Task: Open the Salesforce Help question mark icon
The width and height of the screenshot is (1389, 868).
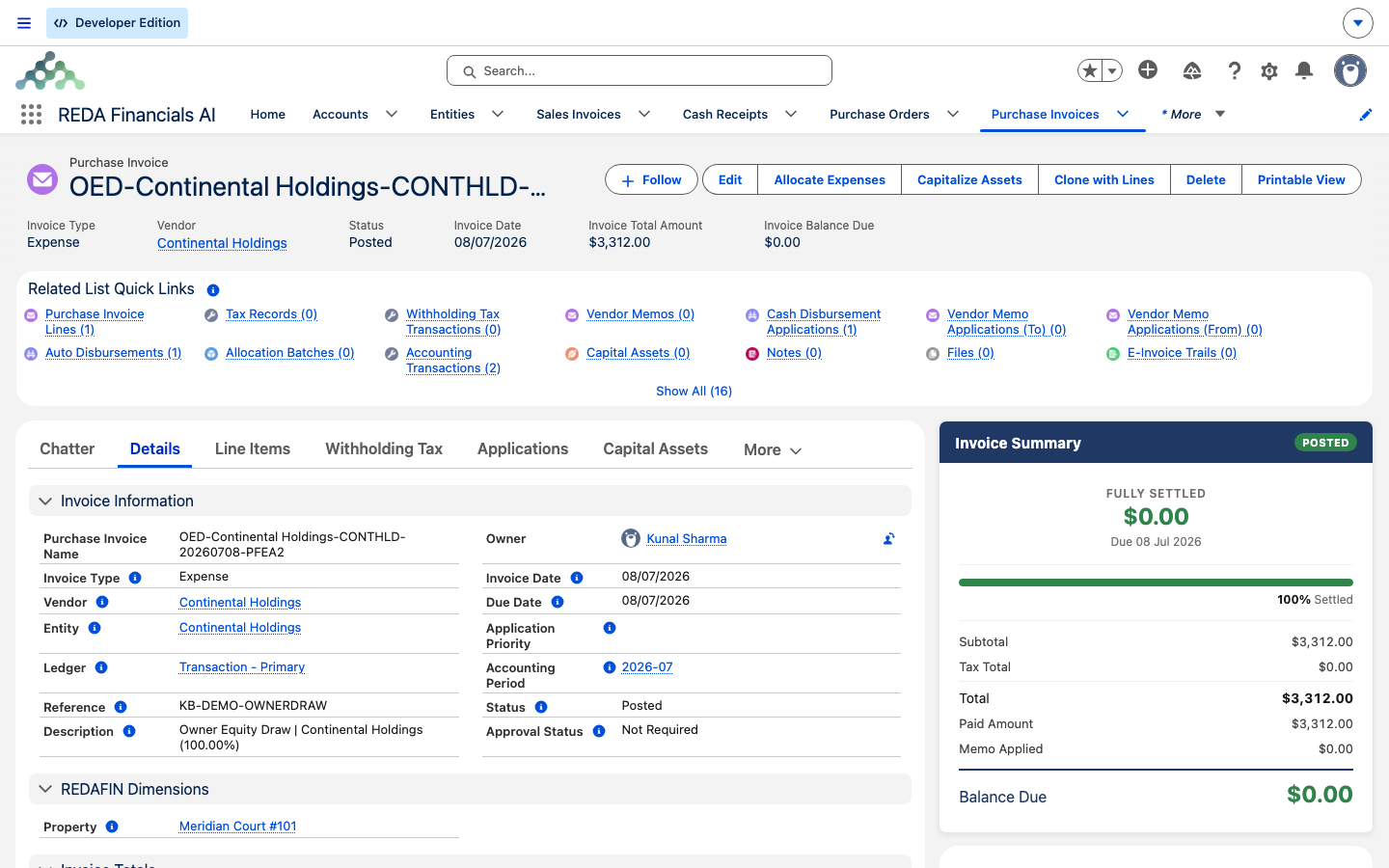Action: click(1235, 70)
